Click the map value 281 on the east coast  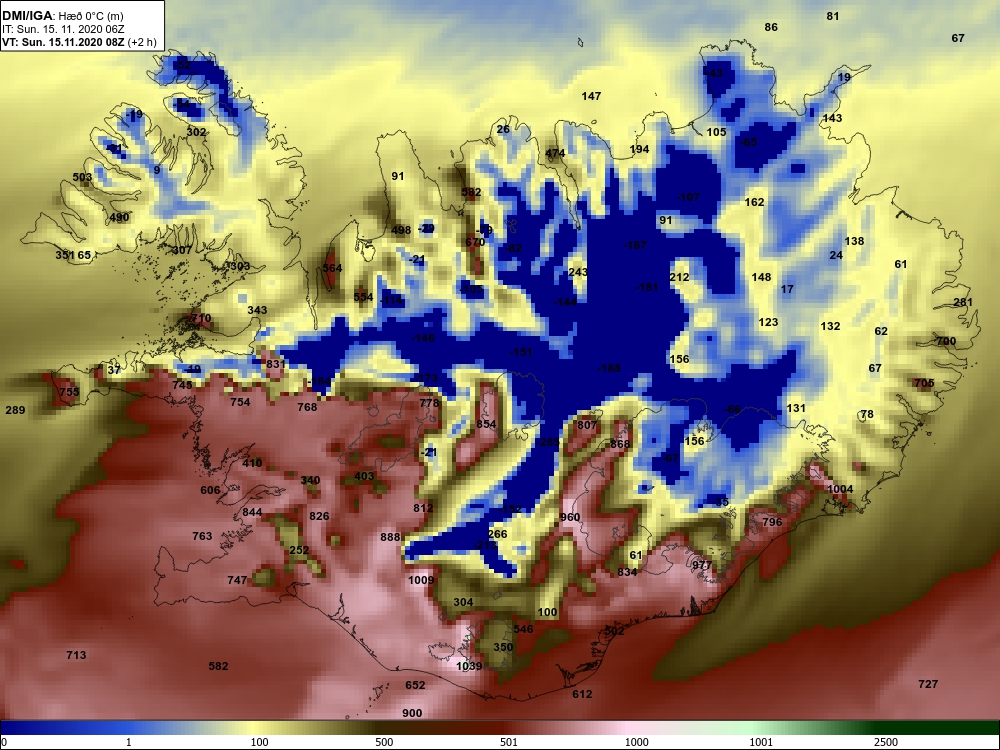coord(963,302)
